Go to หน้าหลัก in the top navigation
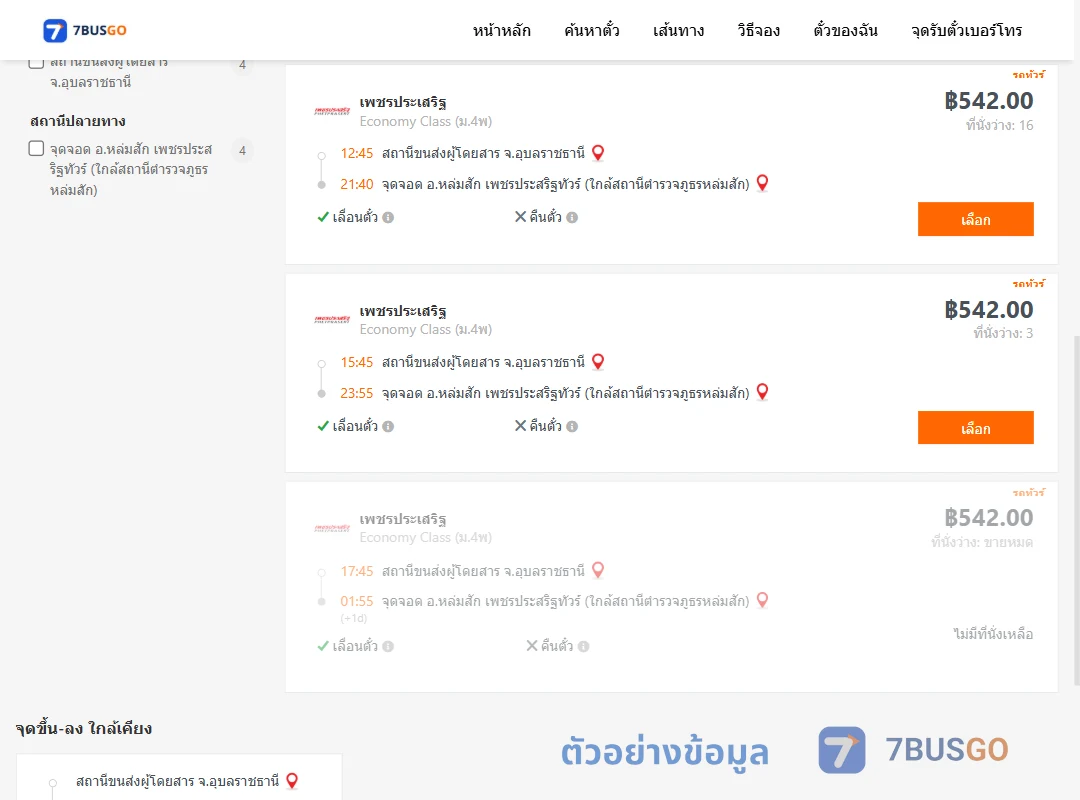The width and height of the screenshot is (1080, 800). click(501, 30)
